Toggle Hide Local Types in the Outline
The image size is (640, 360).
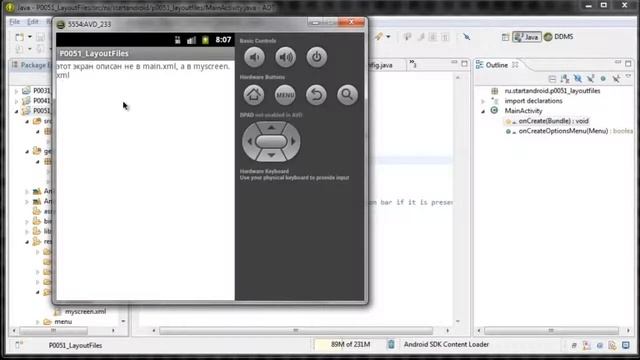point(616,78)
